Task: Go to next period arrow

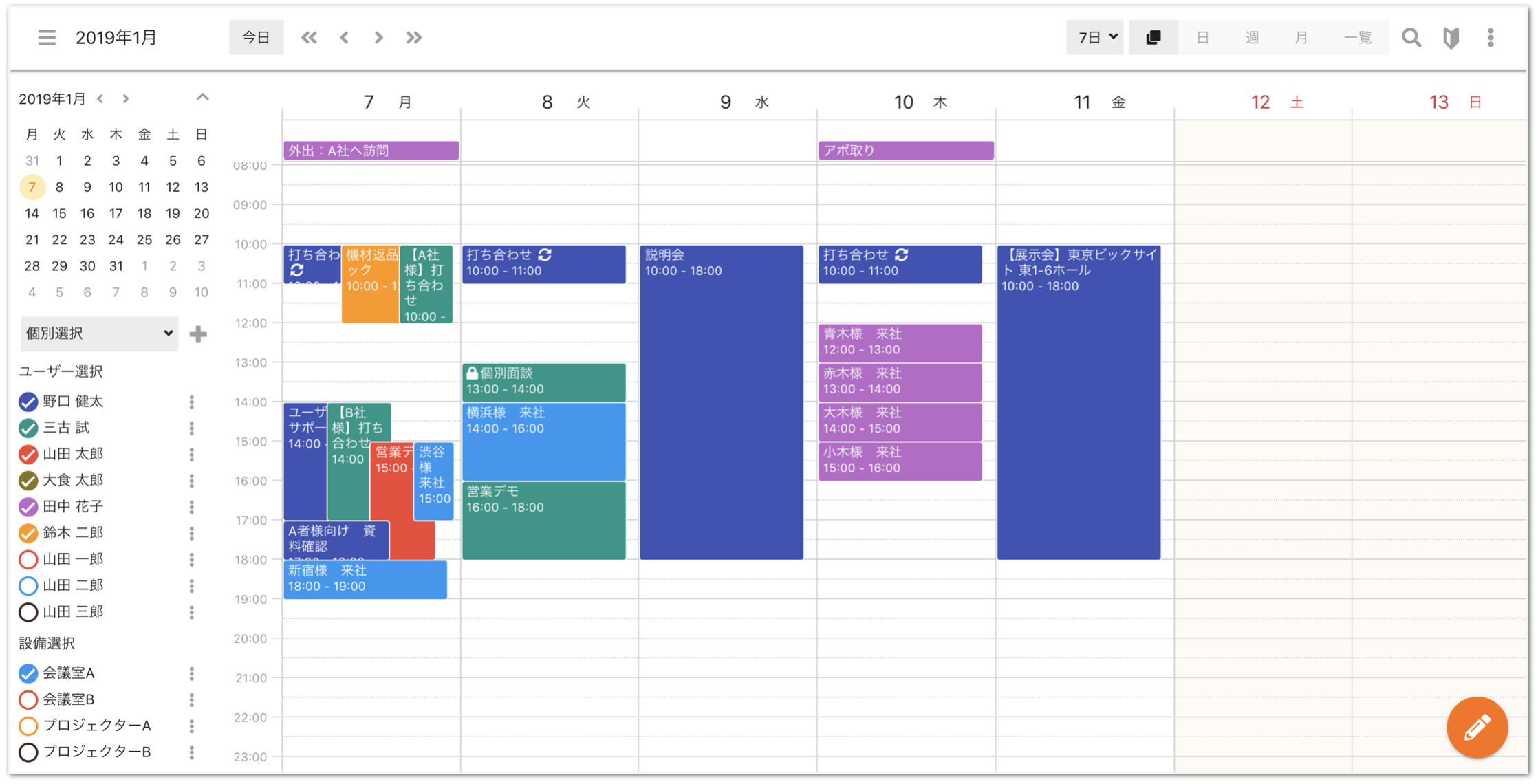Action: 378,37
